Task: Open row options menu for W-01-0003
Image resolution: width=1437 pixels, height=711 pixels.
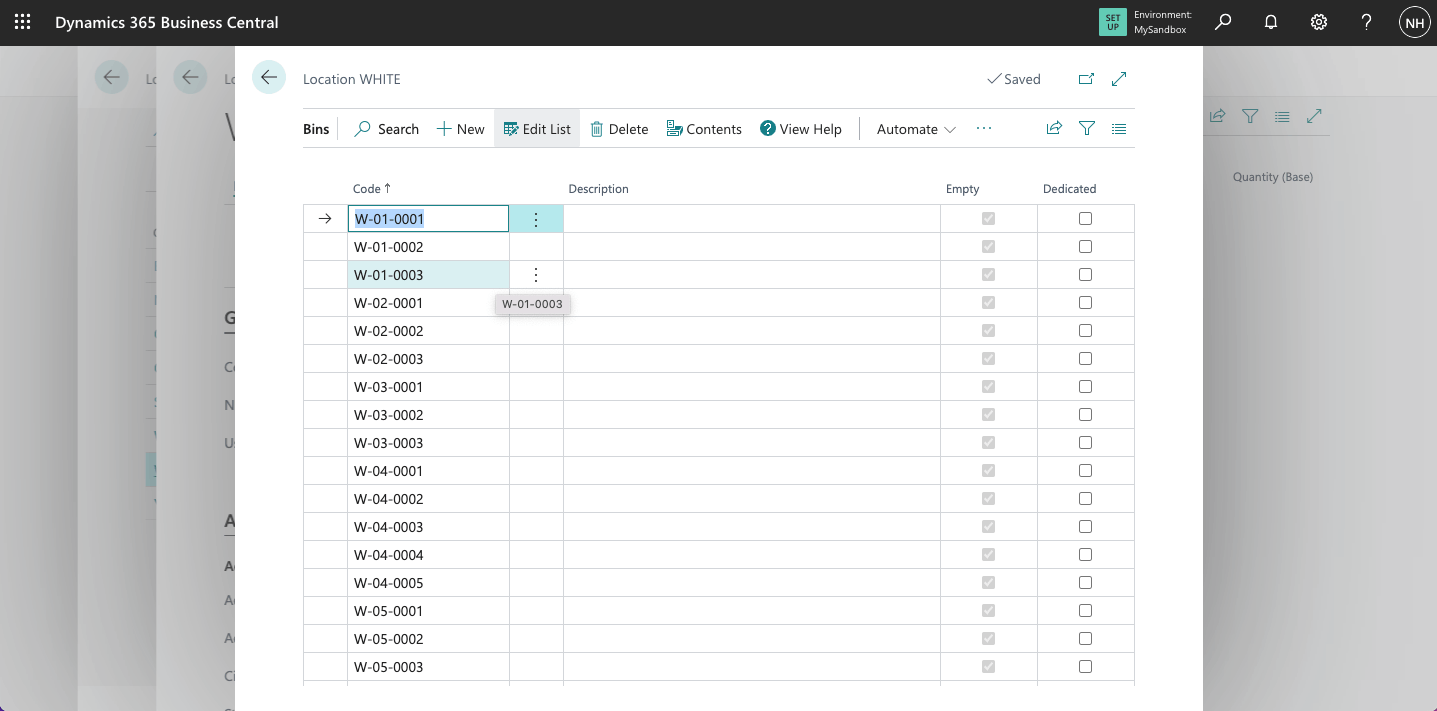Action: click(536, 275)
